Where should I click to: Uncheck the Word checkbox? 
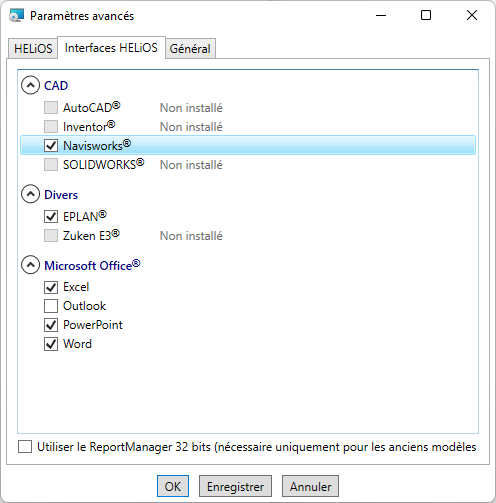[51, 344]
